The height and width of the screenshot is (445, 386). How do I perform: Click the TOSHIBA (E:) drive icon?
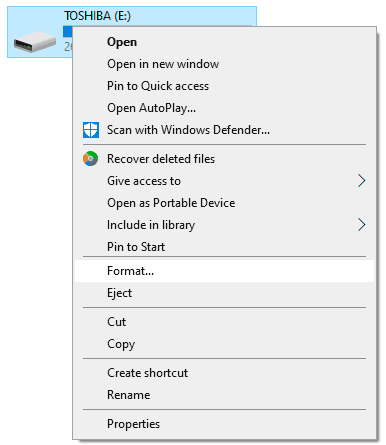[35, 42]
